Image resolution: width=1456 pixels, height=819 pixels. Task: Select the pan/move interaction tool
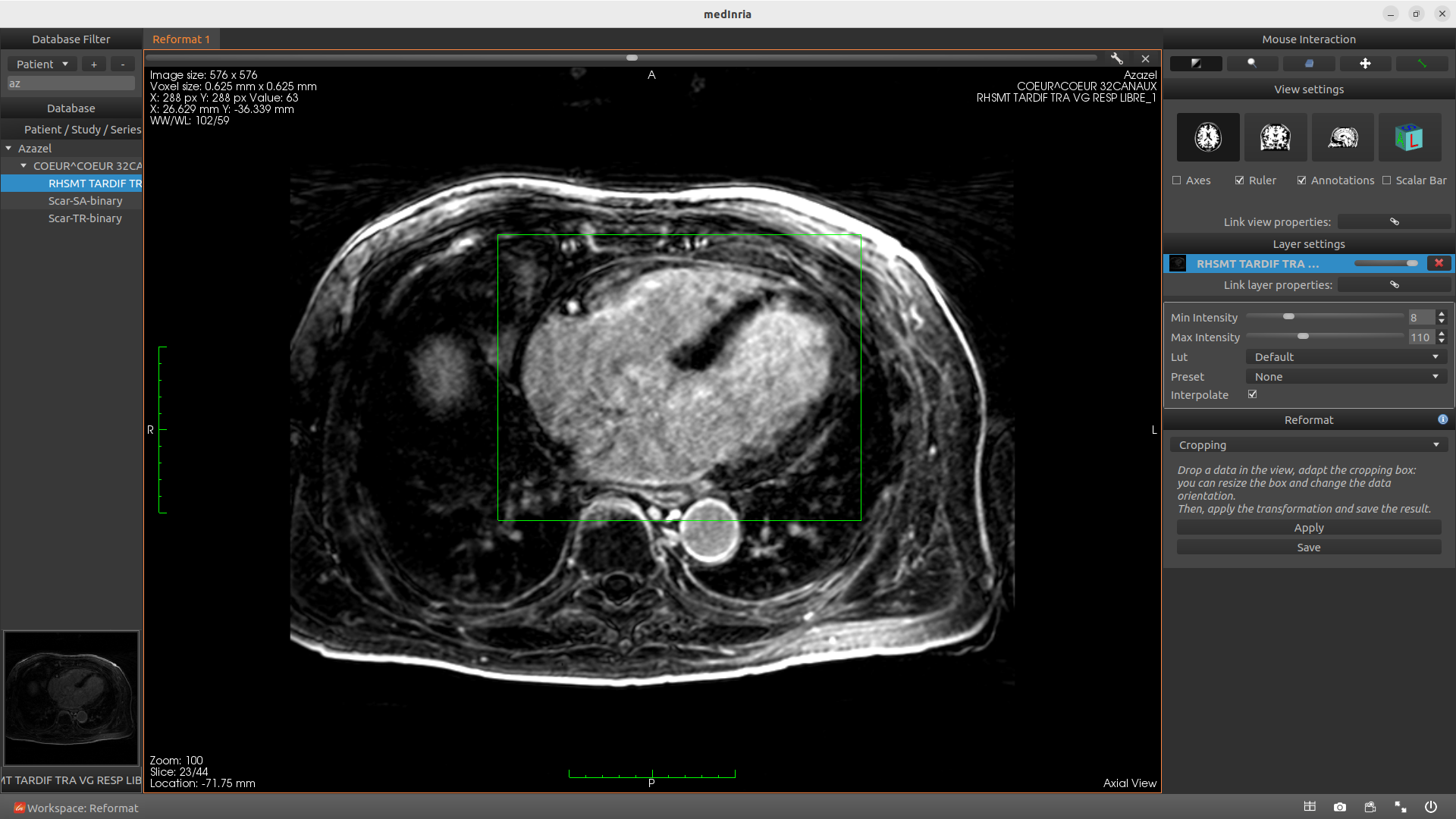(x=1365, y=64)
